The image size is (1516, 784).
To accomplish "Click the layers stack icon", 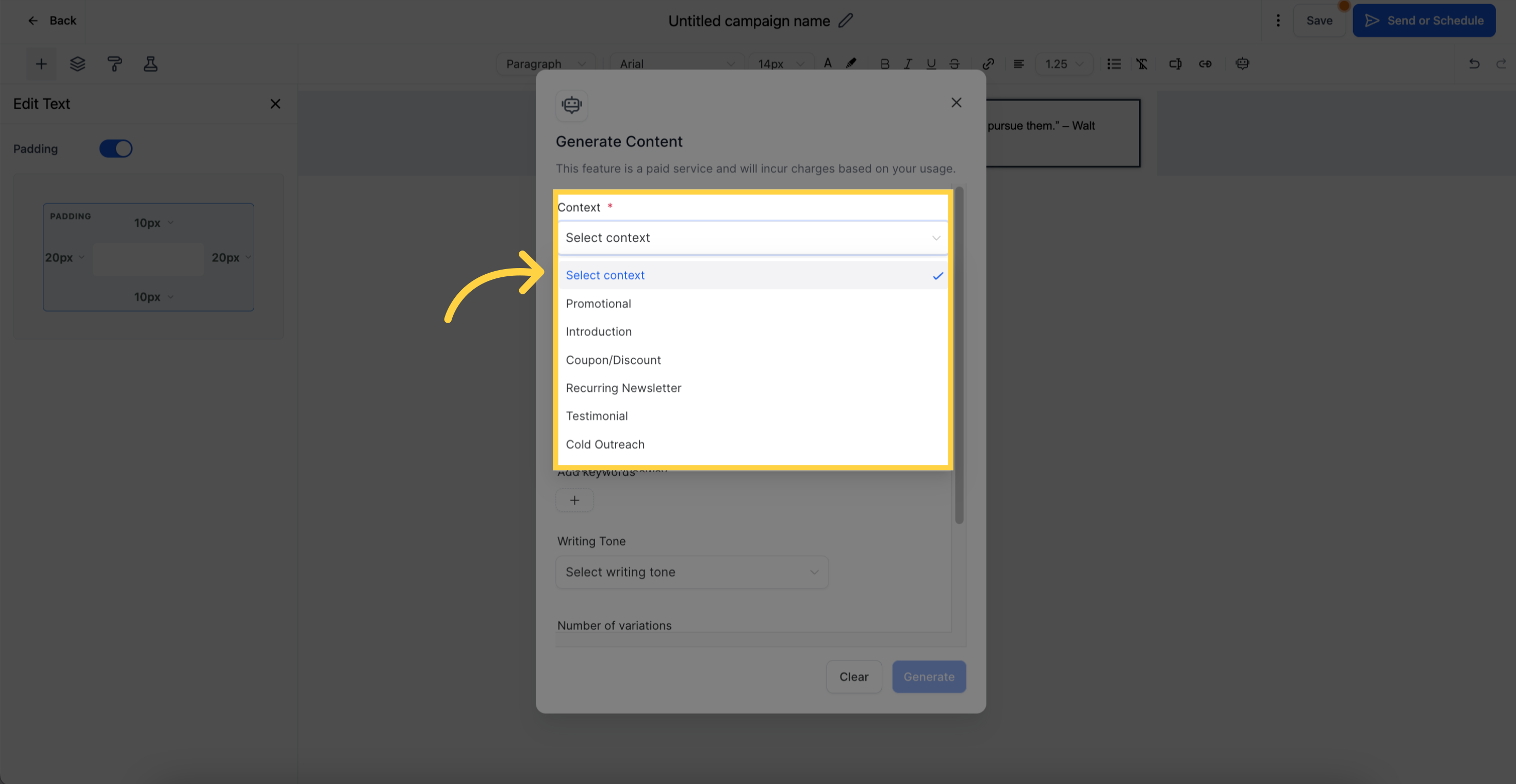I will coord(77,64).
